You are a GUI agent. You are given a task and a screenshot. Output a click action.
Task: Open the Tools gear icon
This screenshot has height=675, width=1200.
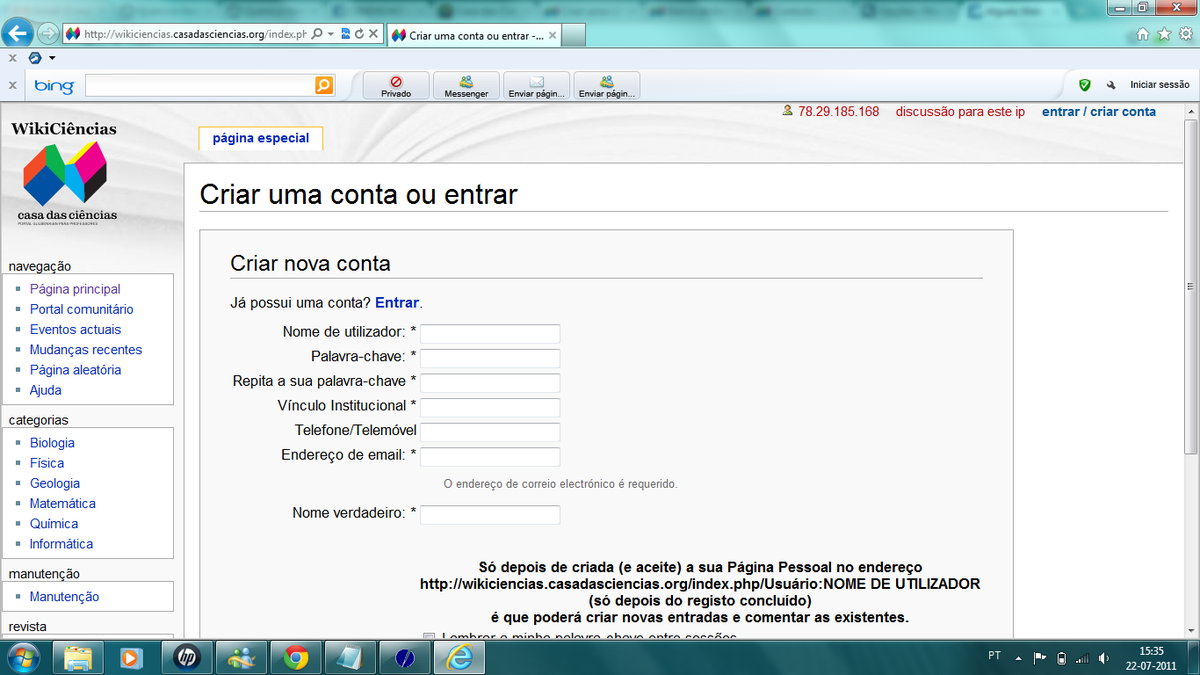coord(1185,34)
